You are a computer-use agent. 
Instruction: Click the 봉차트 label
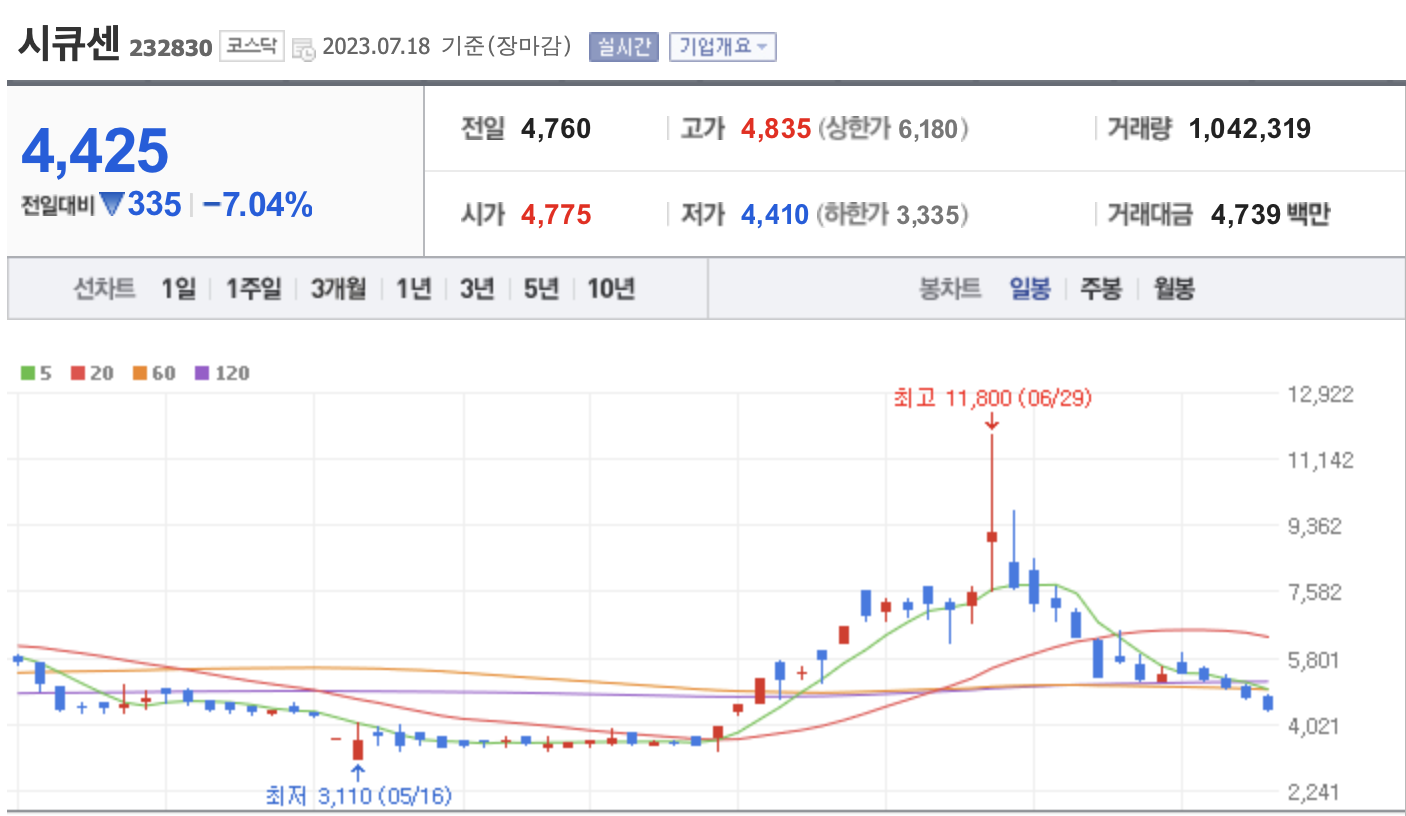tap(950, 289)
